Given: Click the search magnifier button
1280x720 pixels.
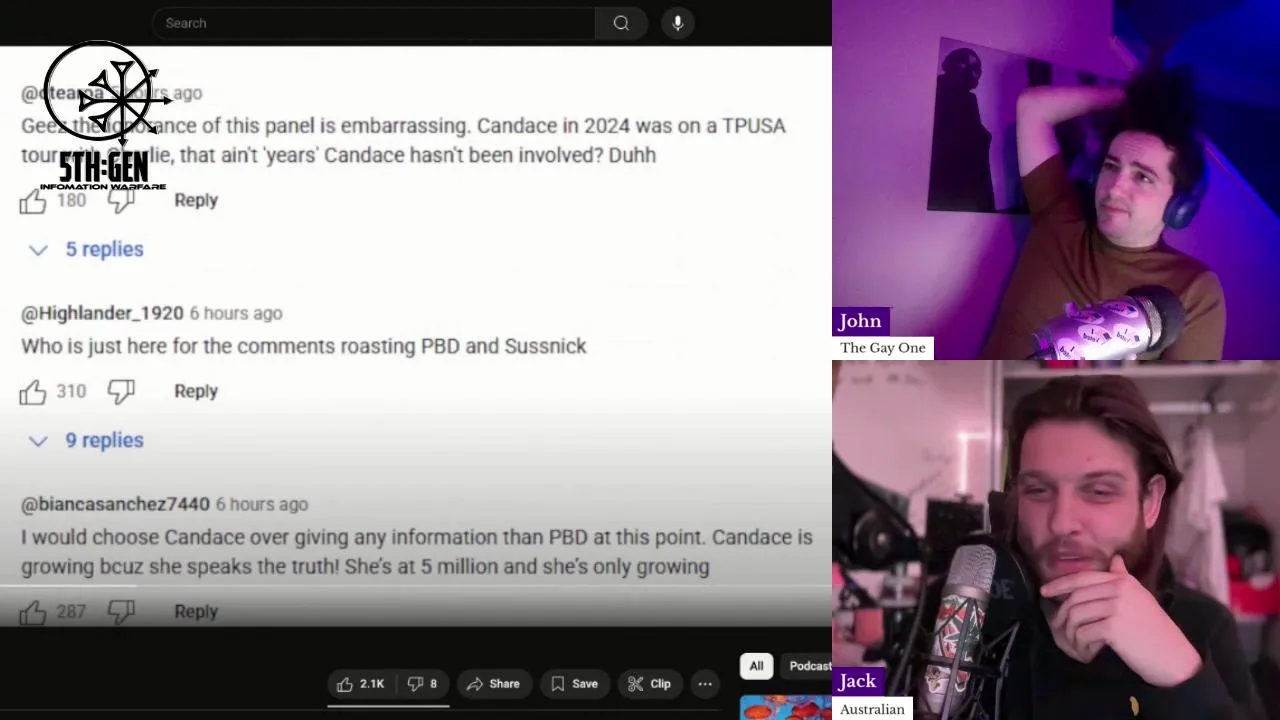Looking at the screenshot, I should pyautogui.click(x=621, y=23).
